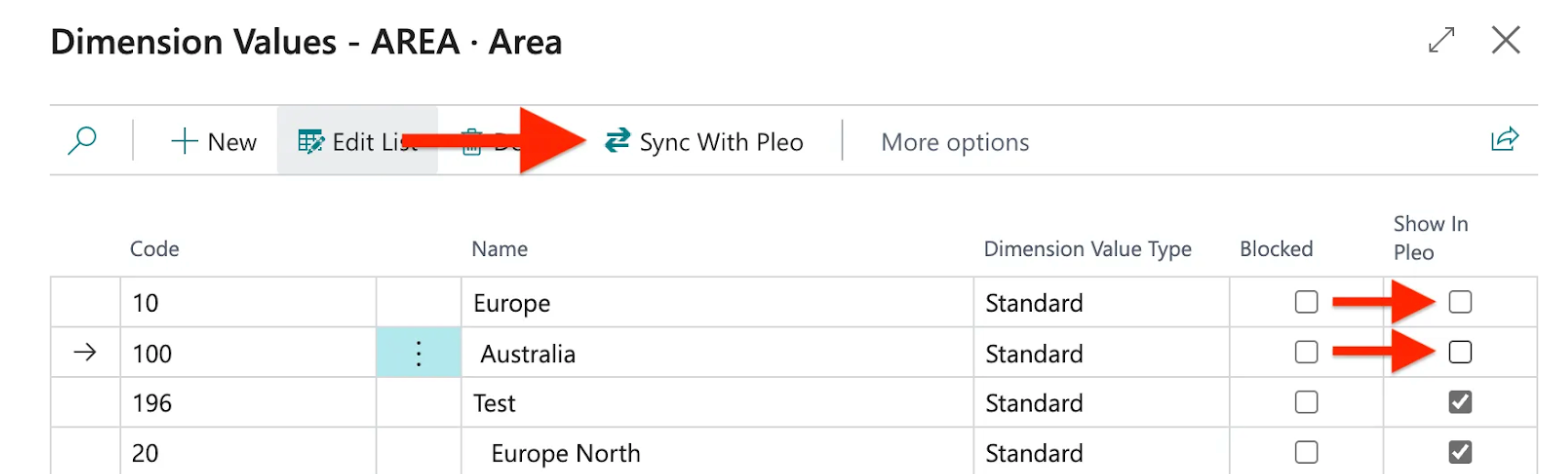Tick Blocked checkbox for Europe
Image resolution: width=1544 pixels, height=474 pixels.
[x=1306, y=302]
